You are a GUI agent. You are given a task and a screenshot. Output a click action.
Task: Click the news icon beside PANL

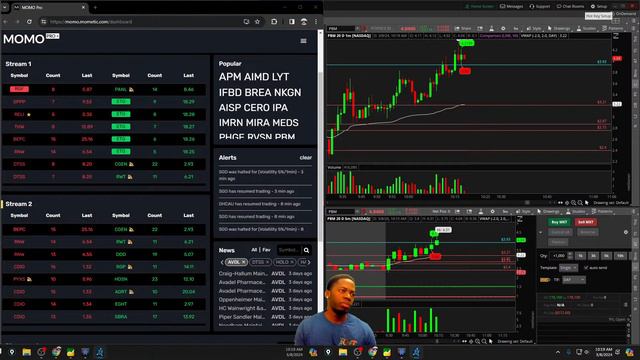pyautogui.click(x=131, y=89)
